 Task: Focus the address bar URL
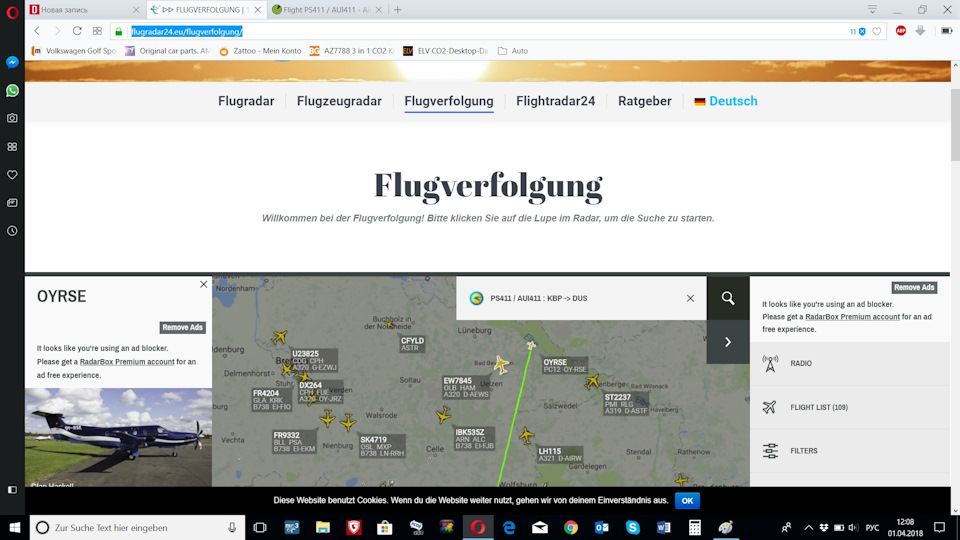point(187,32)
